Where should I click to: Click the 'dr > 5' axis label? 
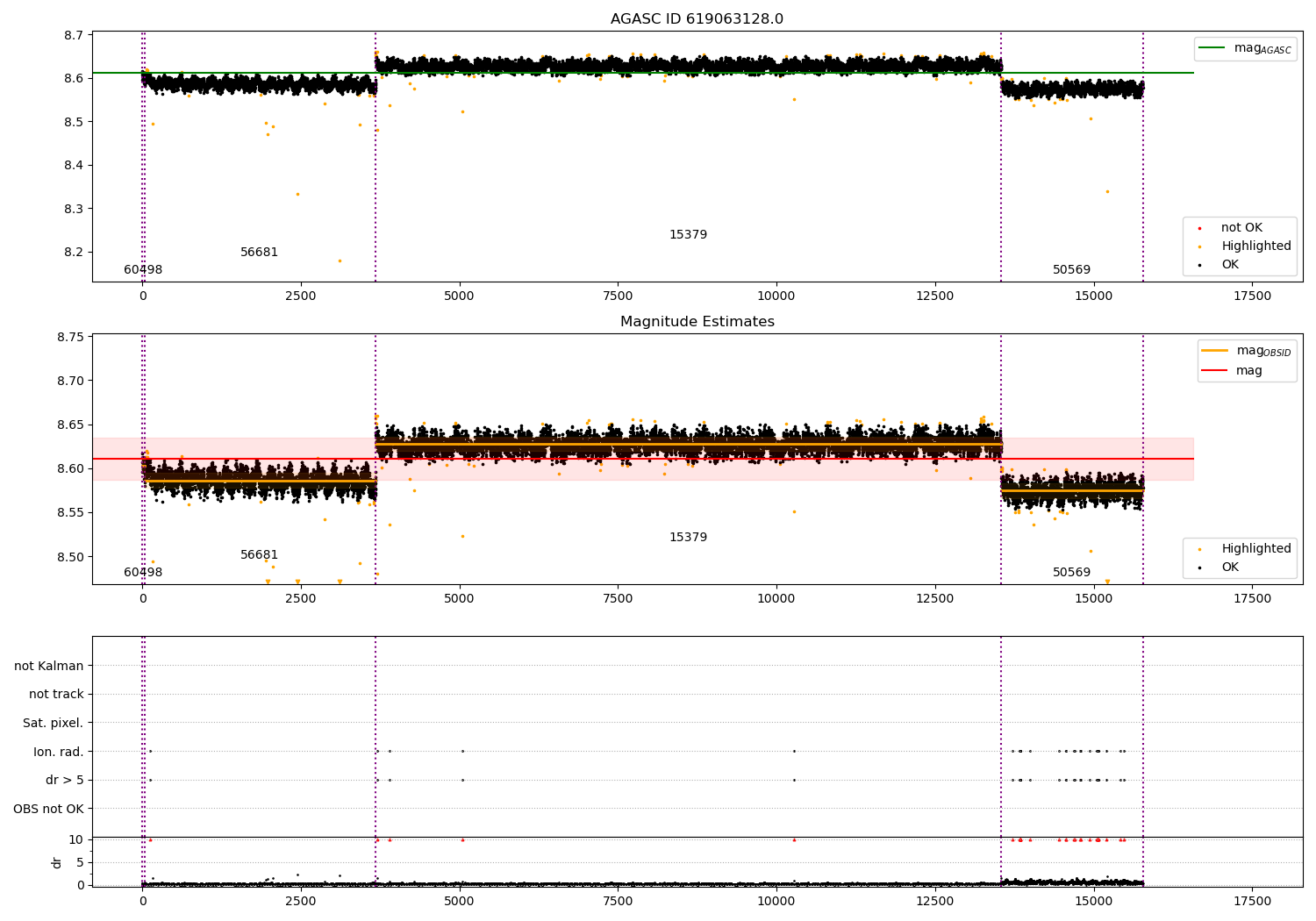65,780
